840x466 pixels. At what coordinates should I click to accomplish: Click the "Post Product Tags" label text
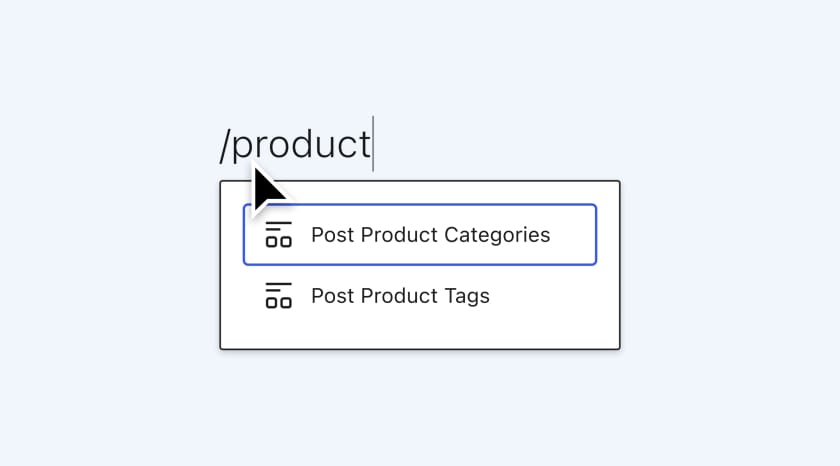coord(400,296)
